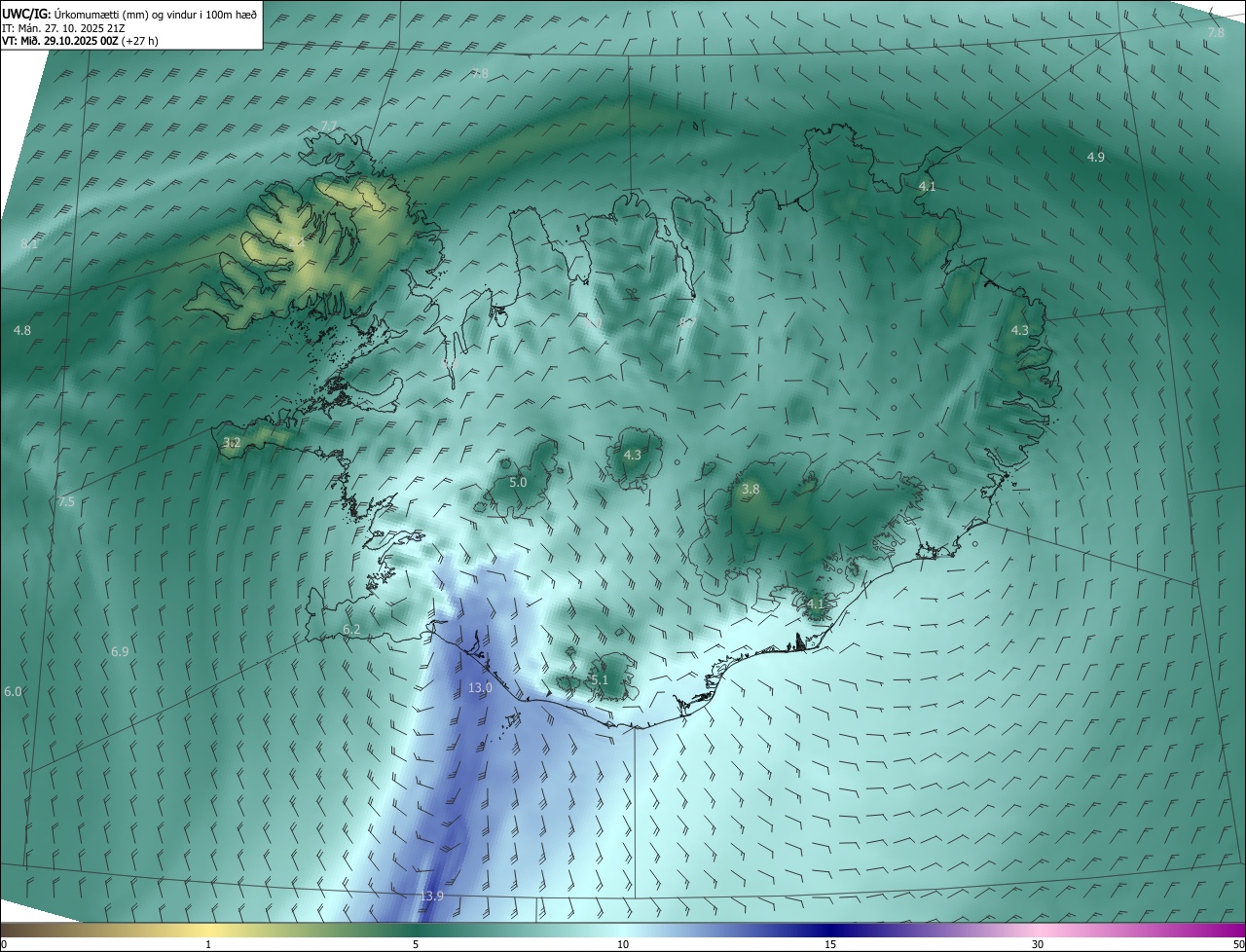Screen dimensions: 1246x952
Task: Click the 5.0 value label
Action: [518, 482]
